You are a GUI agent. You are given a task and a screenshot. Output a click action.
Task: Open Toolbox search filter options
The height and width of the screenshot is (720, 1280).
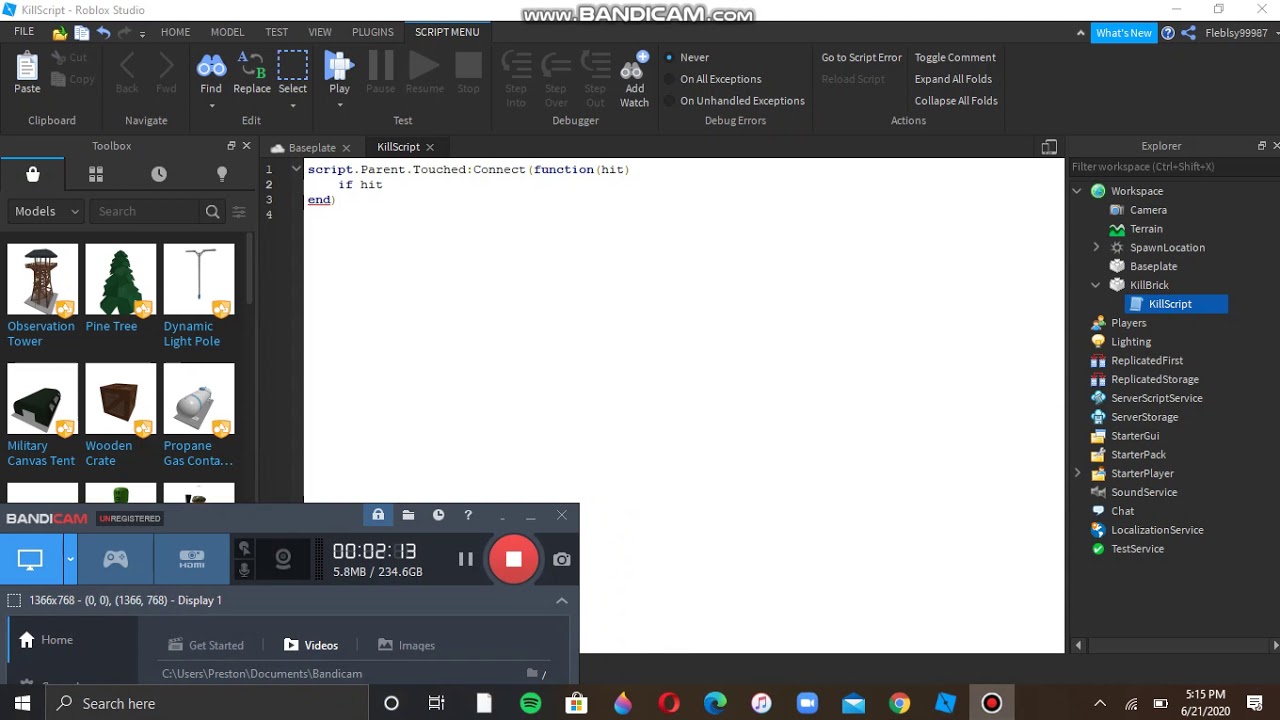(x=239, y=211)
